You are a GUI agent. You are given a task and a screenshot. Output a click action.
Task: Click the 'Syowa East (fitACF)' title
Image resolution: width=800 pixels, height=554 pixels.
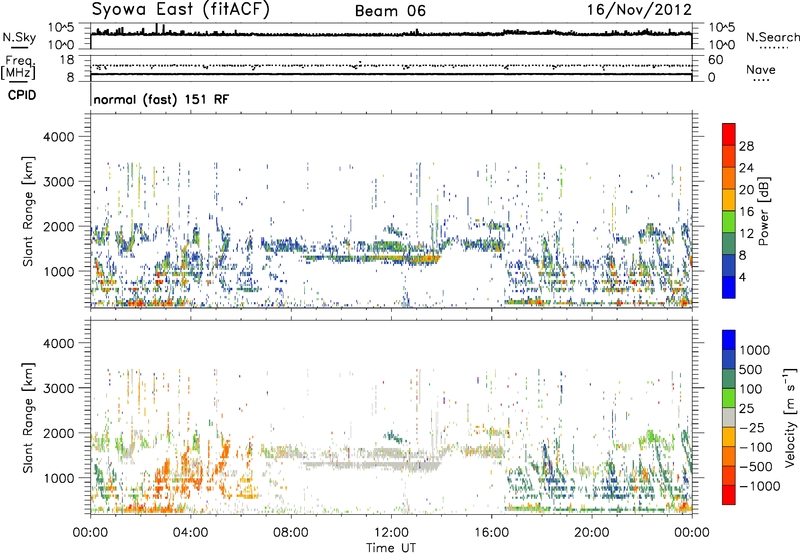(181, 10)
